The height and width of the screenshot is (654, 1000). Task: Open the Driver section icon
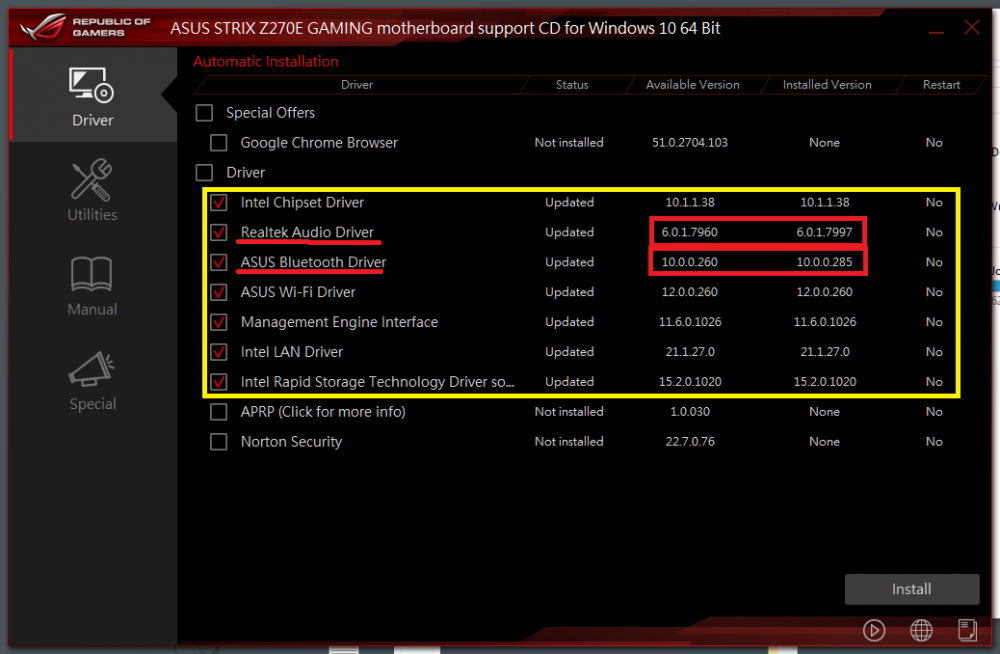92,87
